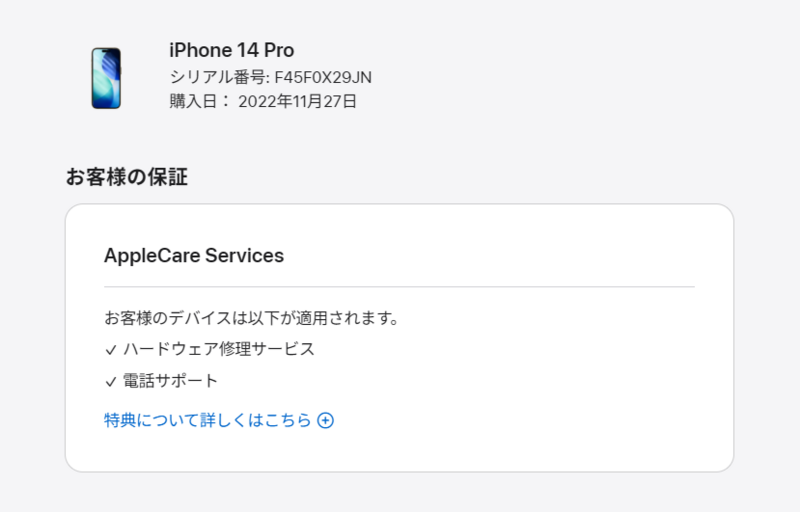800x512 pixels.
Task: Click the ハードウェア修理サービス text item
Action: point(219,349)
